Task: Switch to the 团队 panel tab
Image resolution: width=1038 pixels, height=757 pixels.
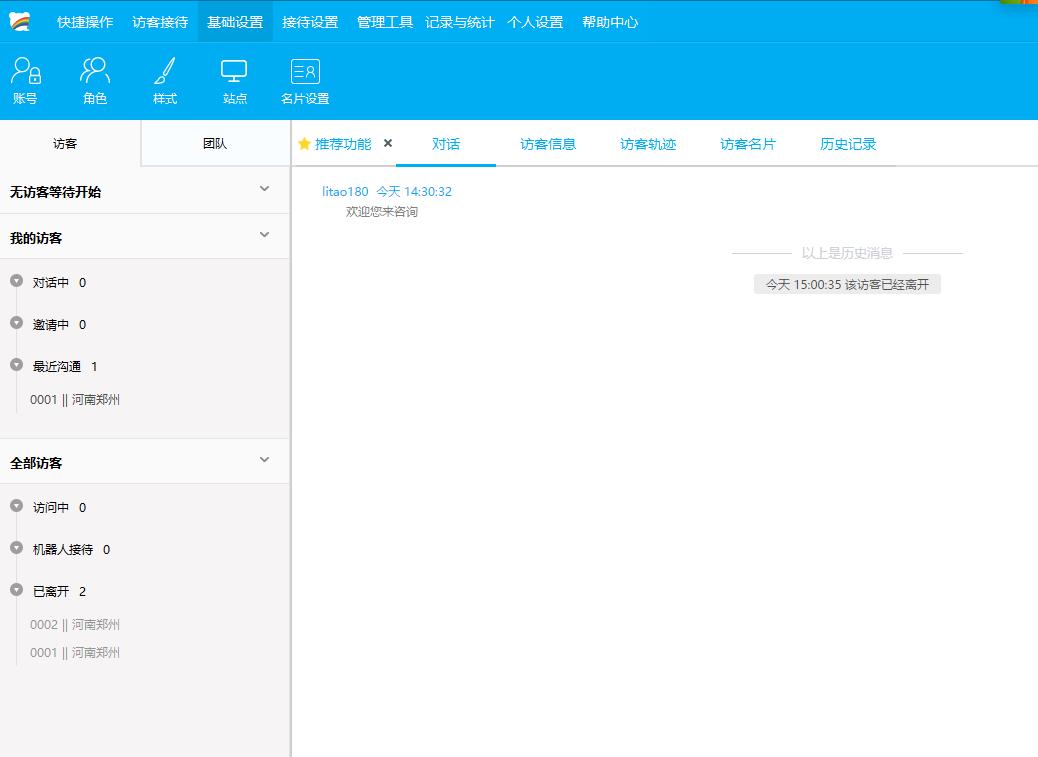Action: click(x=216, y=143)
